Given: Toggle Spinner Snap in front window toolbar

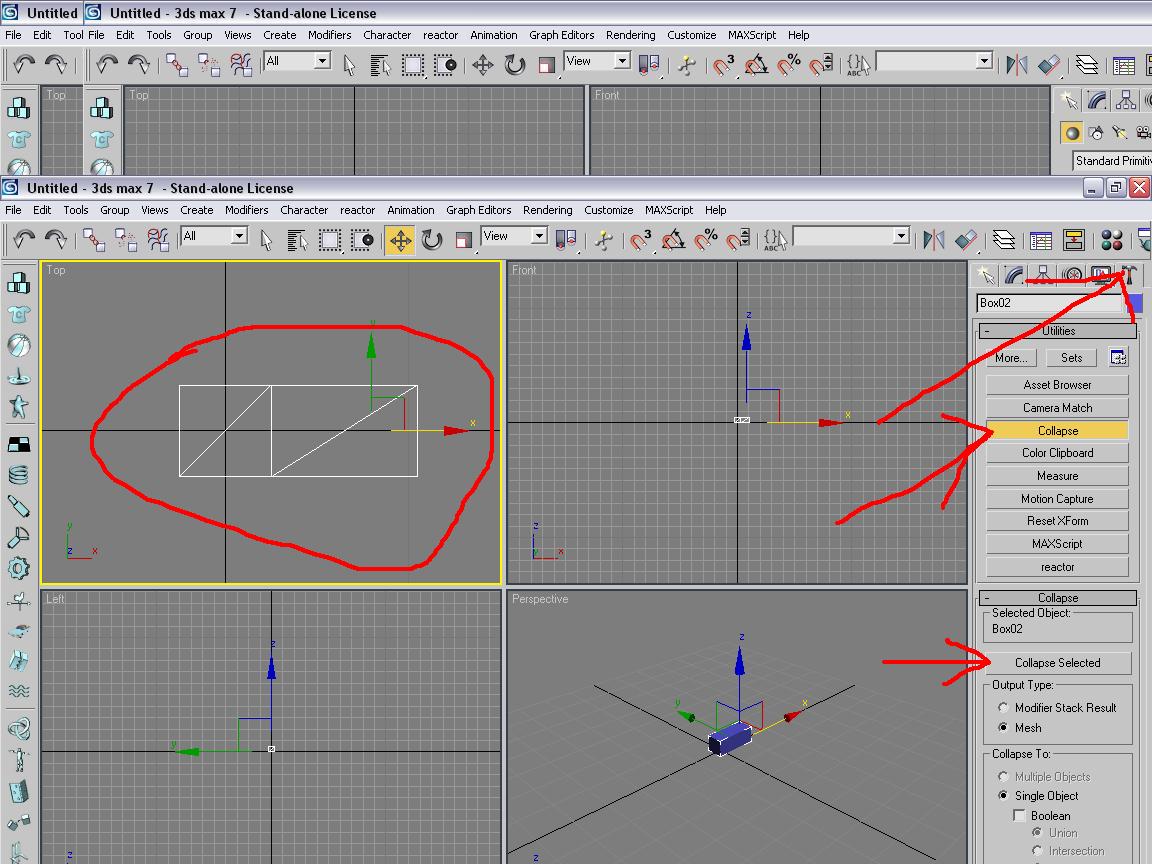Looking at the screenshot, I should [738, 240].
